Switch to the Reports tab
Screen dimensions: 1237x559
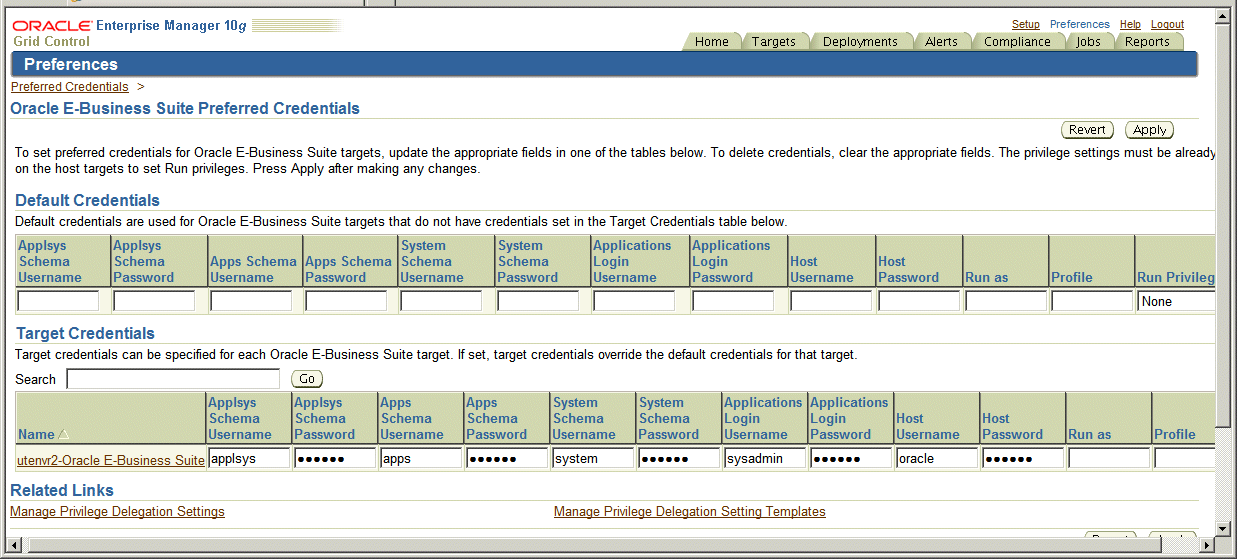click(x=1147, y=41)
